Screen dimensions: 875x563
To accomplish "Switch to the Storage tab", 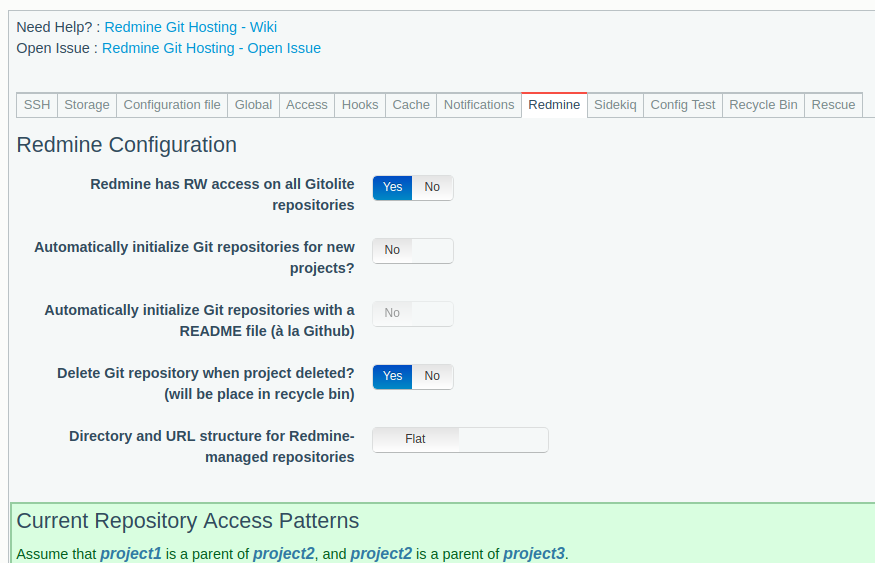I will tap(86, 105).
